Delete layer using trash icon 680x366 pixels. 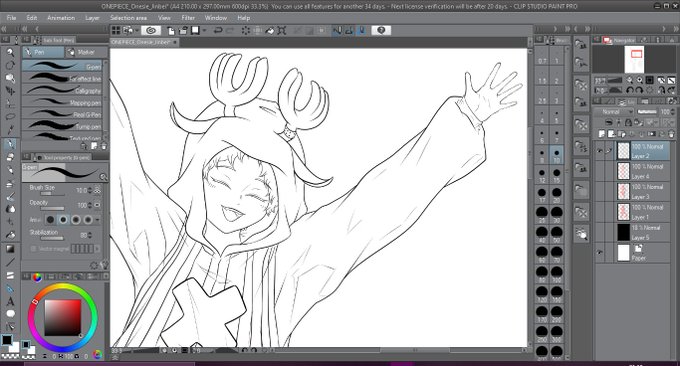[x=671, y=134]
